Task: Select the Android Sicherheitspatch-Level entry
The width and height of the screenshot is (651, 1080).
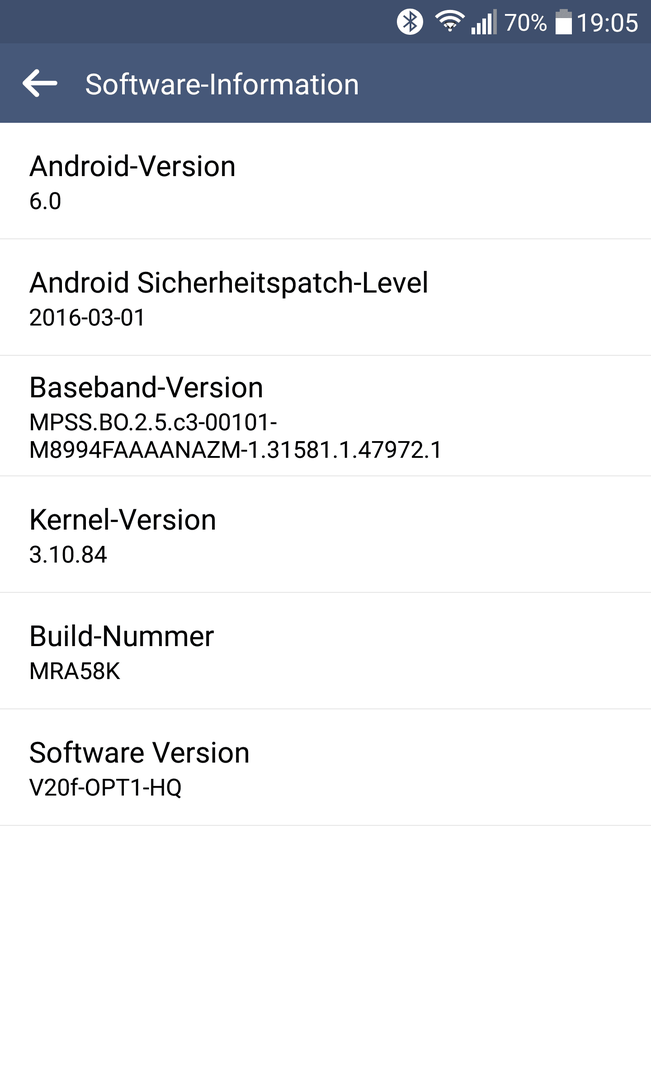Action: coord(325,298)
